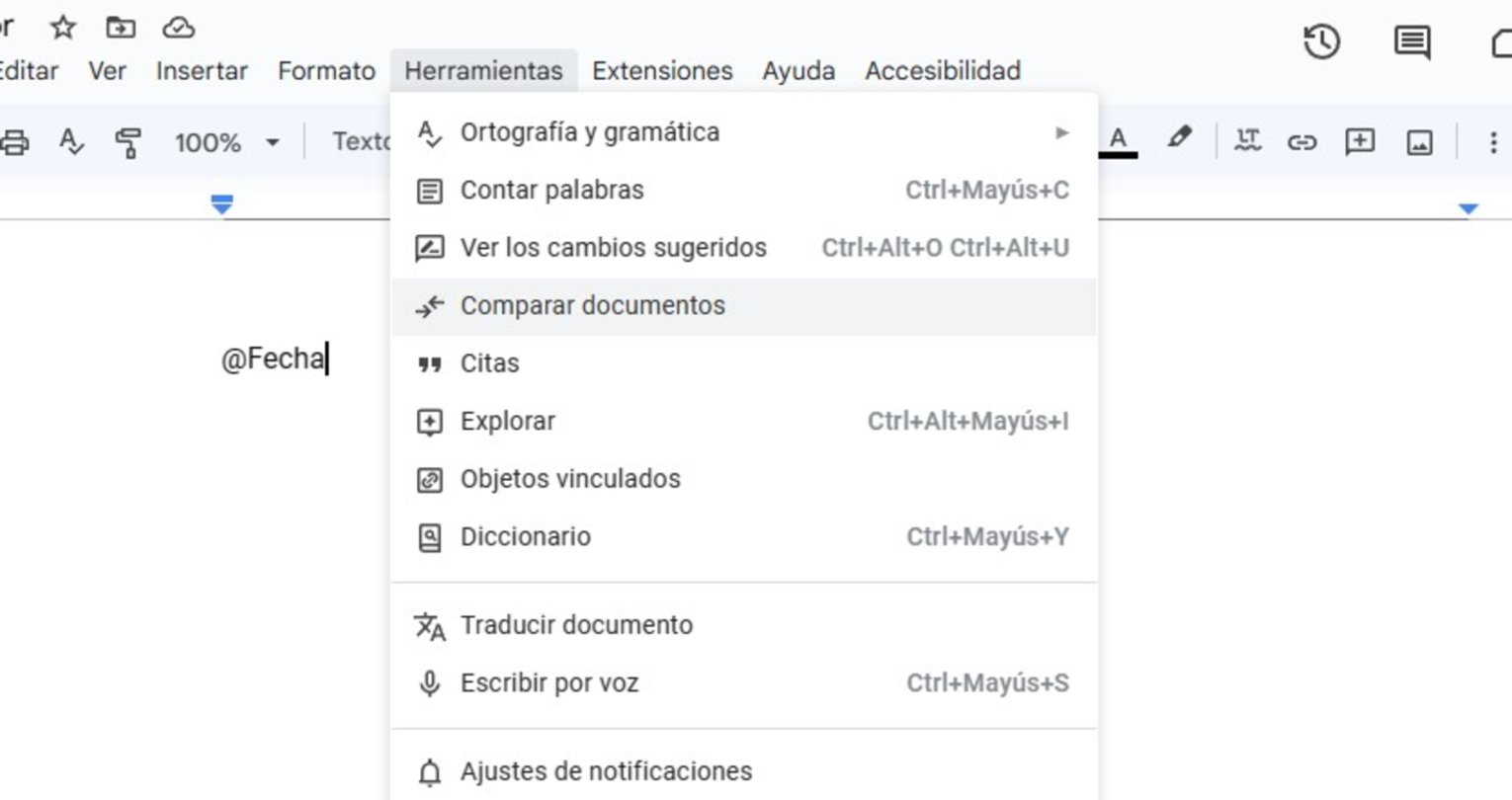The width and height of the screenshot is (1512, 800).
Task: Click the microphone icon beside Escribir por voz
Action: pos(429,683)
